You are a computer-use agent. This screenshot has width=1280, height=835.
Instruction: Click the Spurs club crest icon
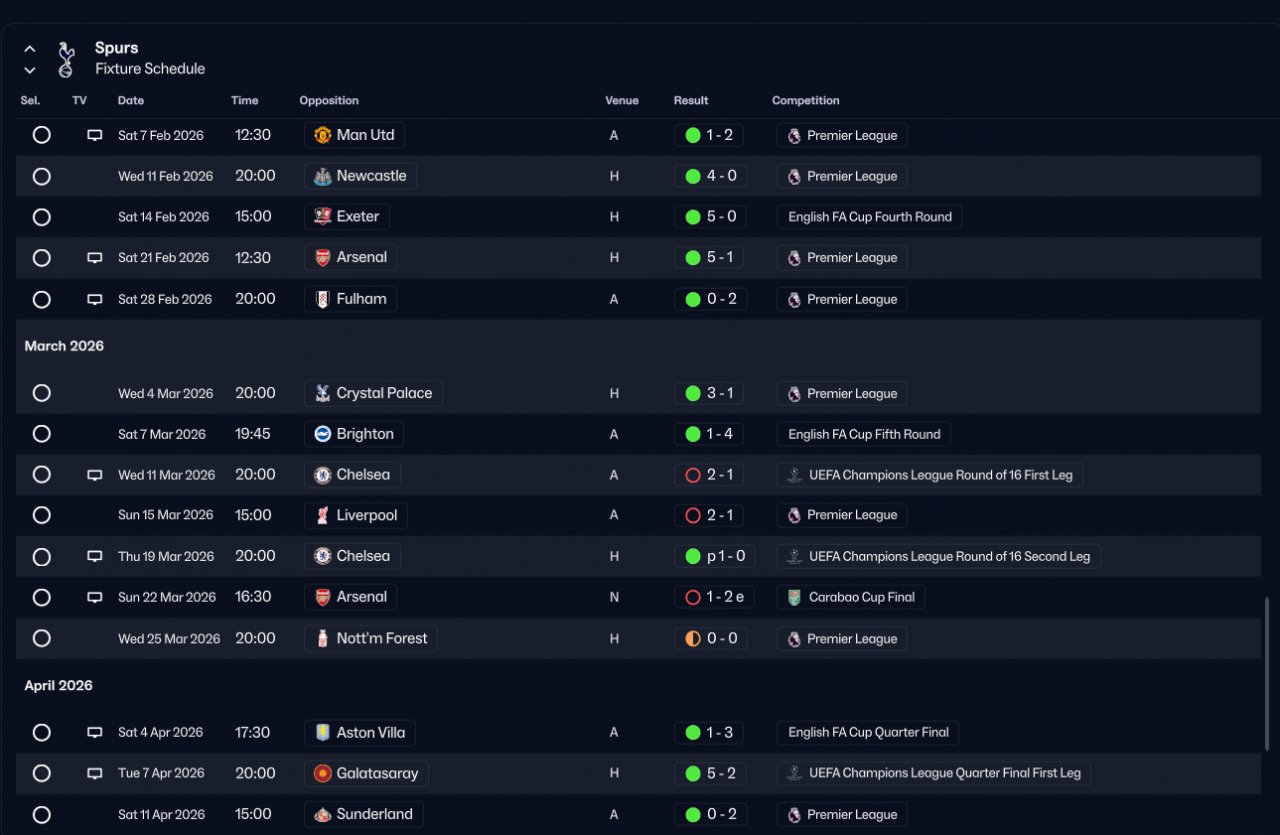(x=66, y=59)
